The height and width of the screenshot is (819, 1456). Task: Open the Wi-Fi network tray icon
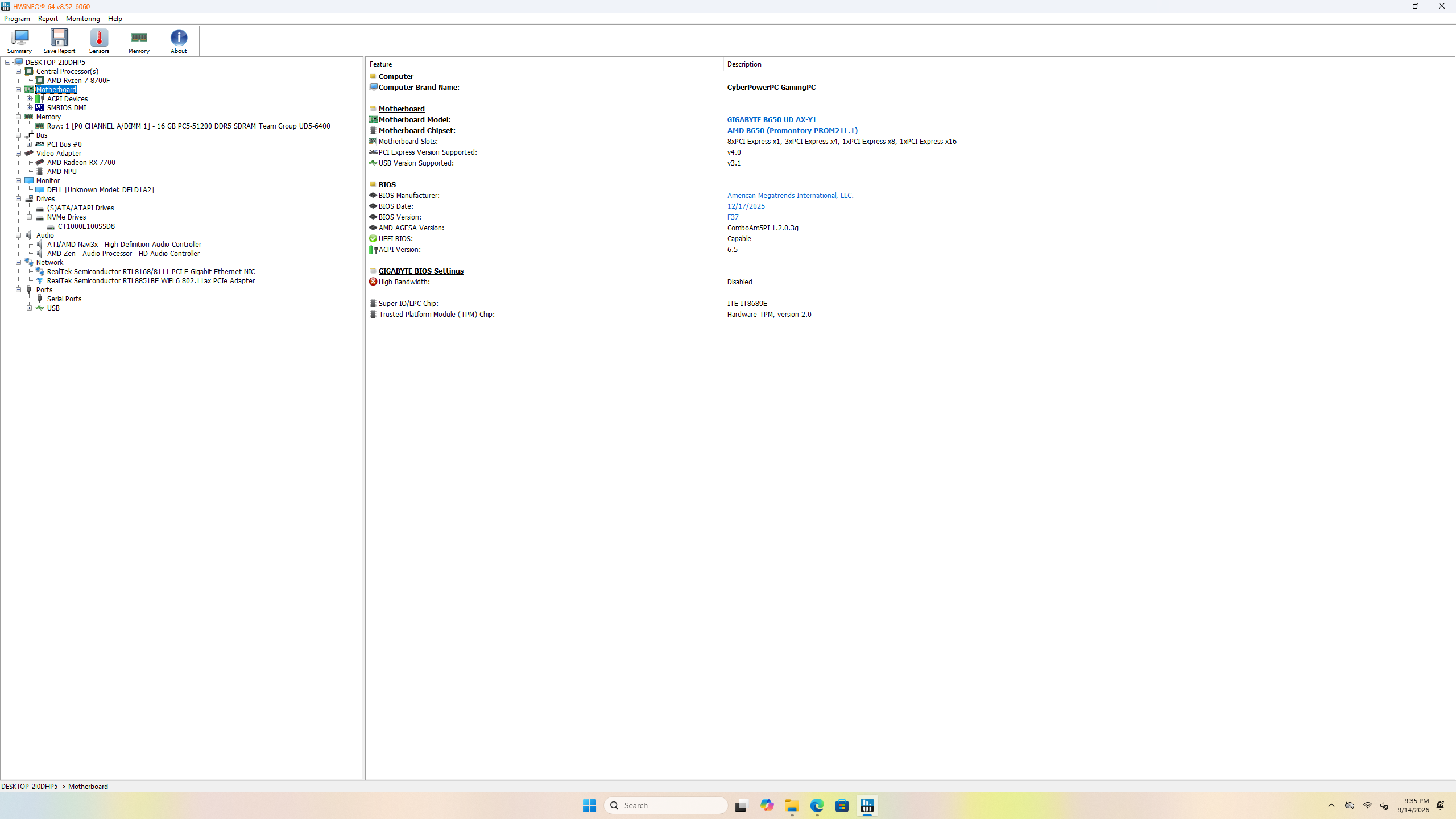coord(1368,805)
